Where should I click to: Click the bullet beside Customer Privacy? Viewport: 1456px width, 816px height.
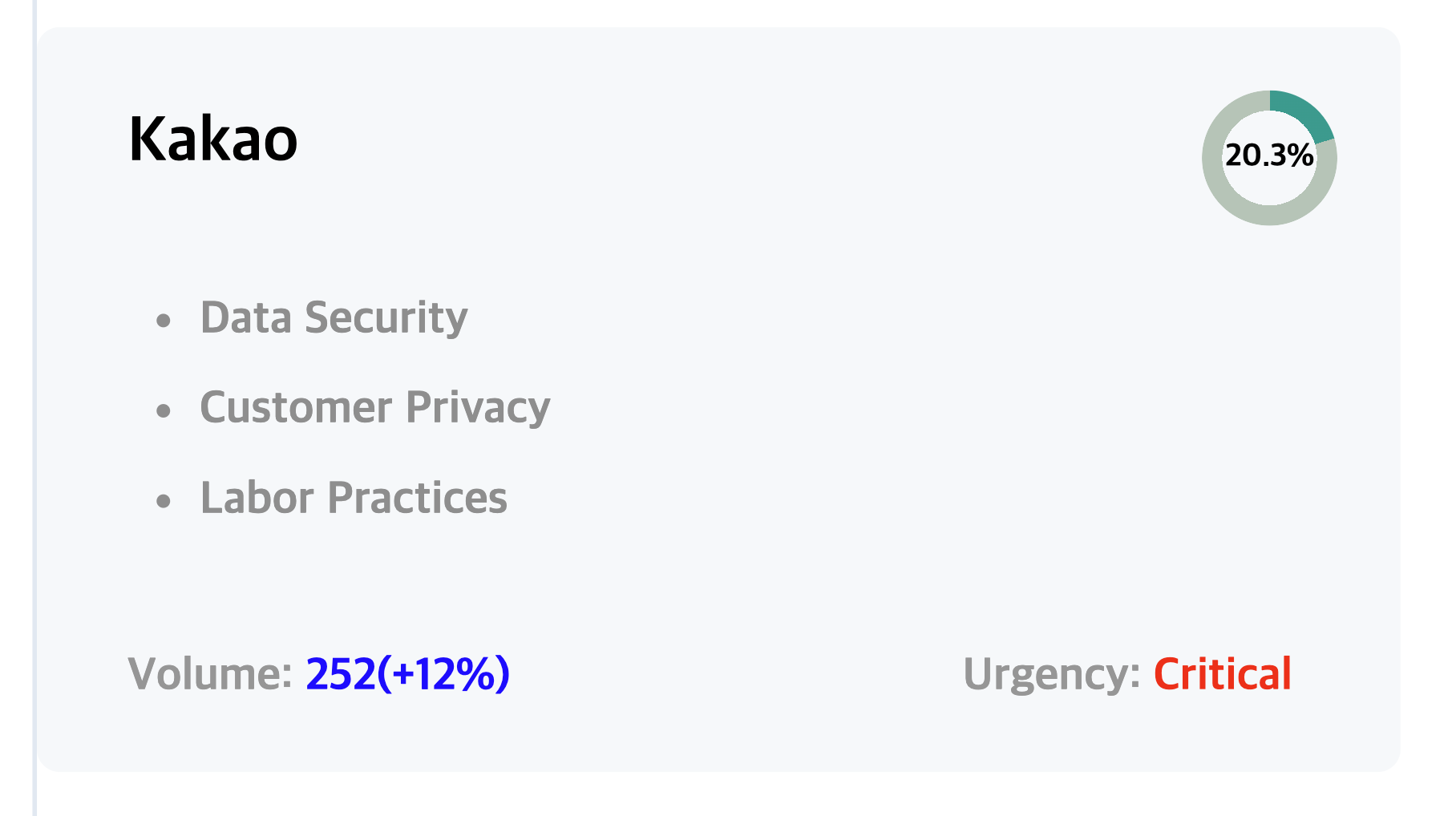[164, 412]
